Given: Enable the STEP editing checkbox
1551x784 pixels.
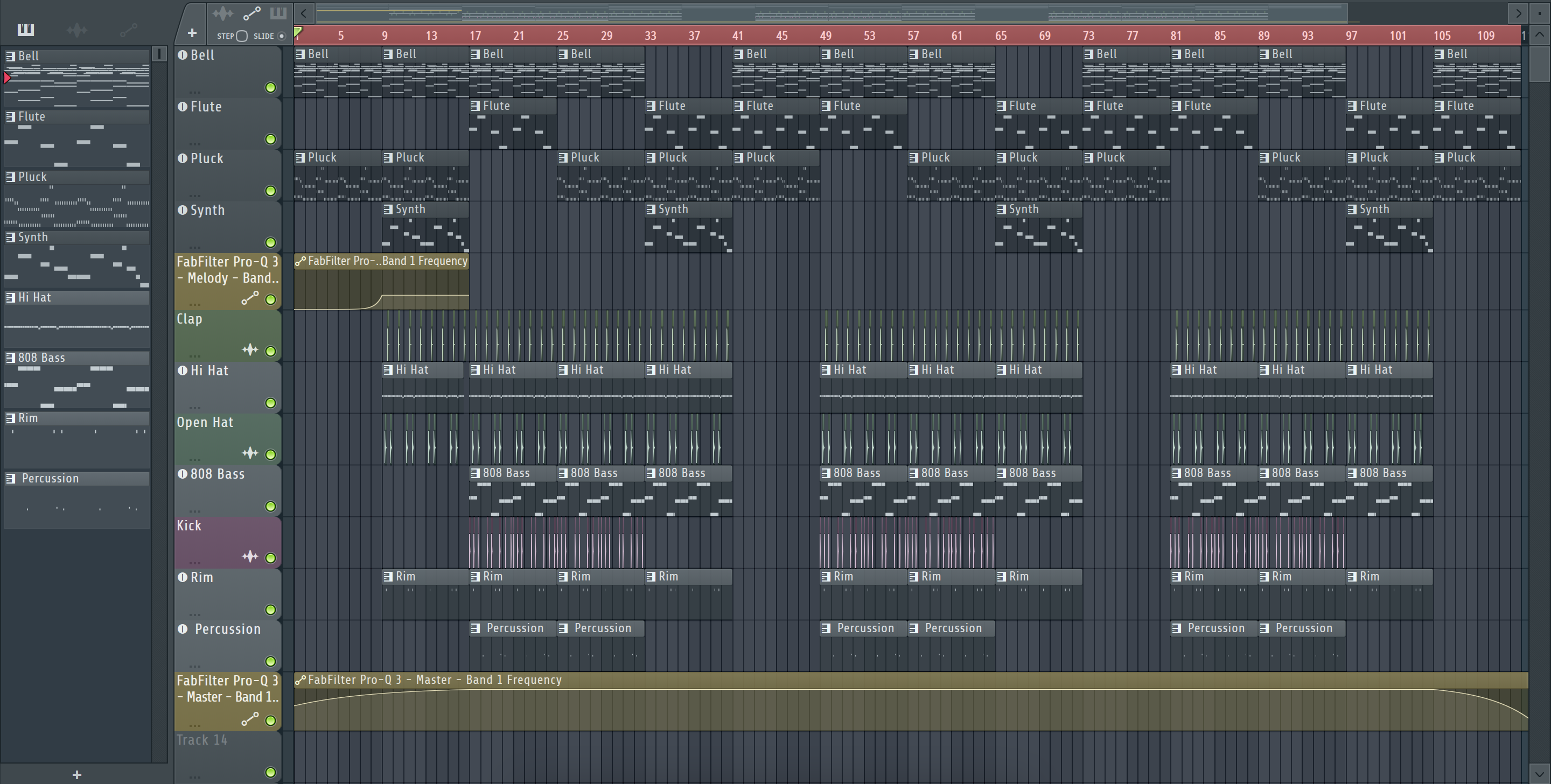Looking at the screenshot, I should point(241,36).
